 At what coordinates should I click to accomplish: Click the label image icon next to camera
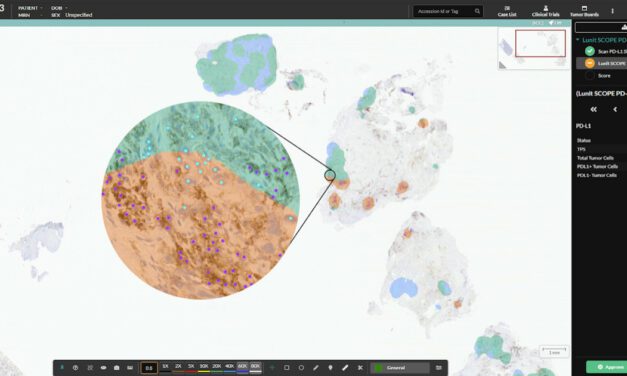(130, 368)
